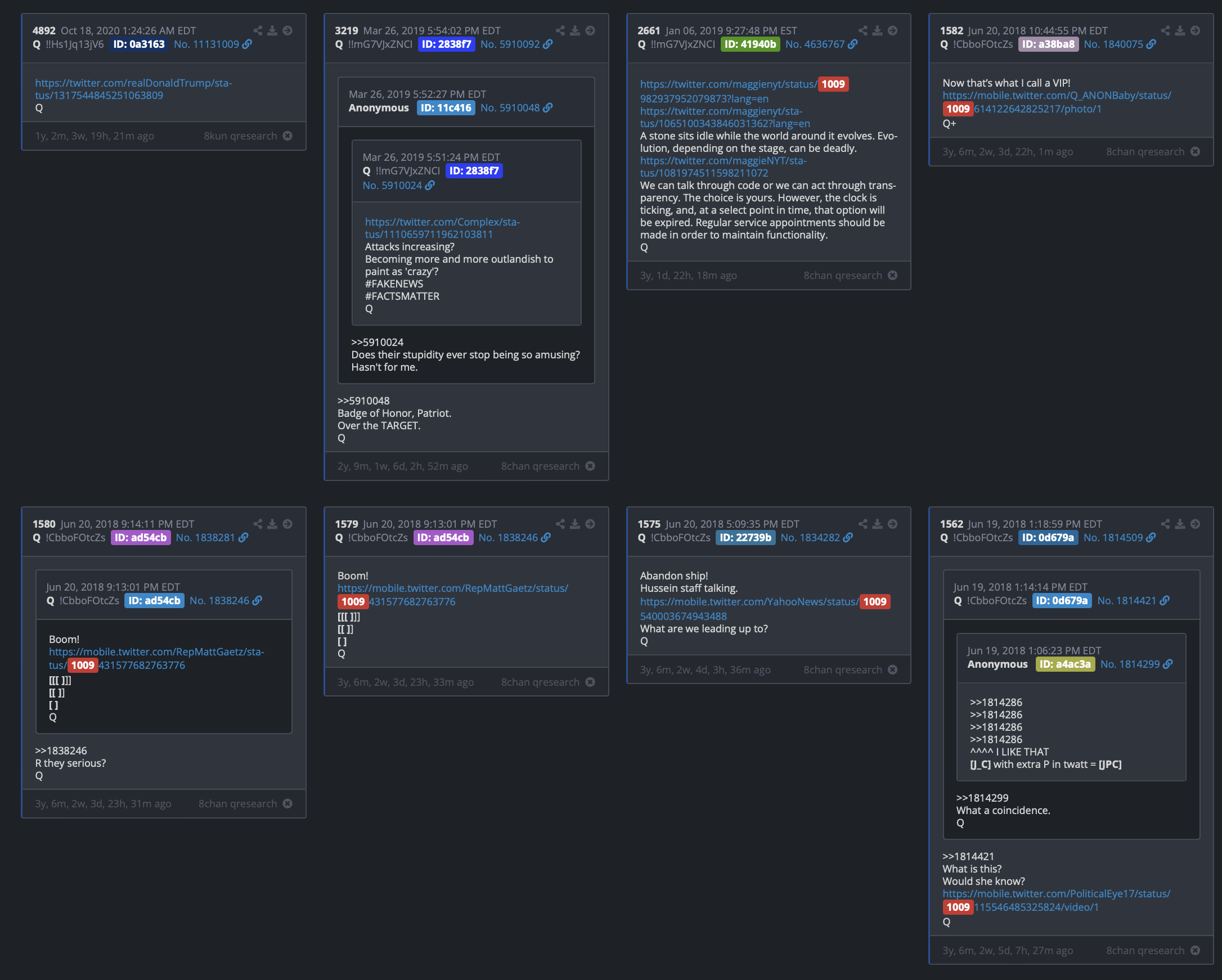Image resolution: width=1222 pixels, height=980 pixels.
Task: Click the download icon on post 1580
Action: pos(273,524)
